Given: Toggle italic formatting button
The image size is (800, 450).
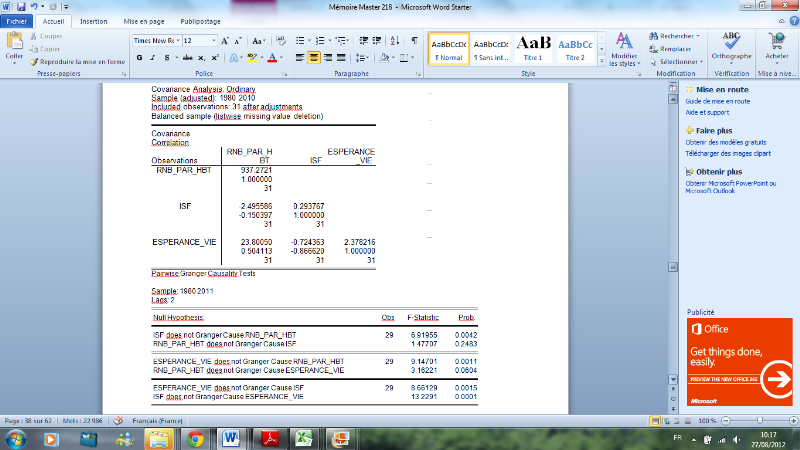Looking at the screenshot, I should [x=152, y=57].
